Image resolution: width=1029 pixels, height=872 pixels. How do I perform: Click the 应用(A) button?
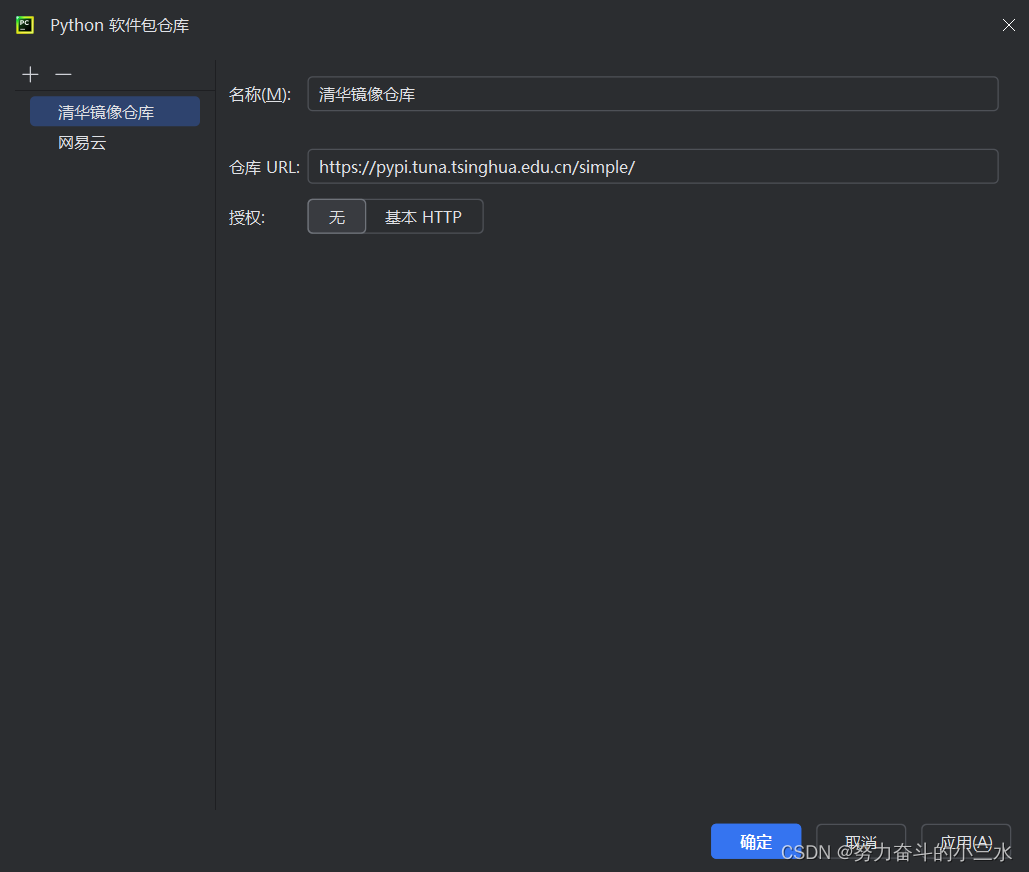pos(965,841)
